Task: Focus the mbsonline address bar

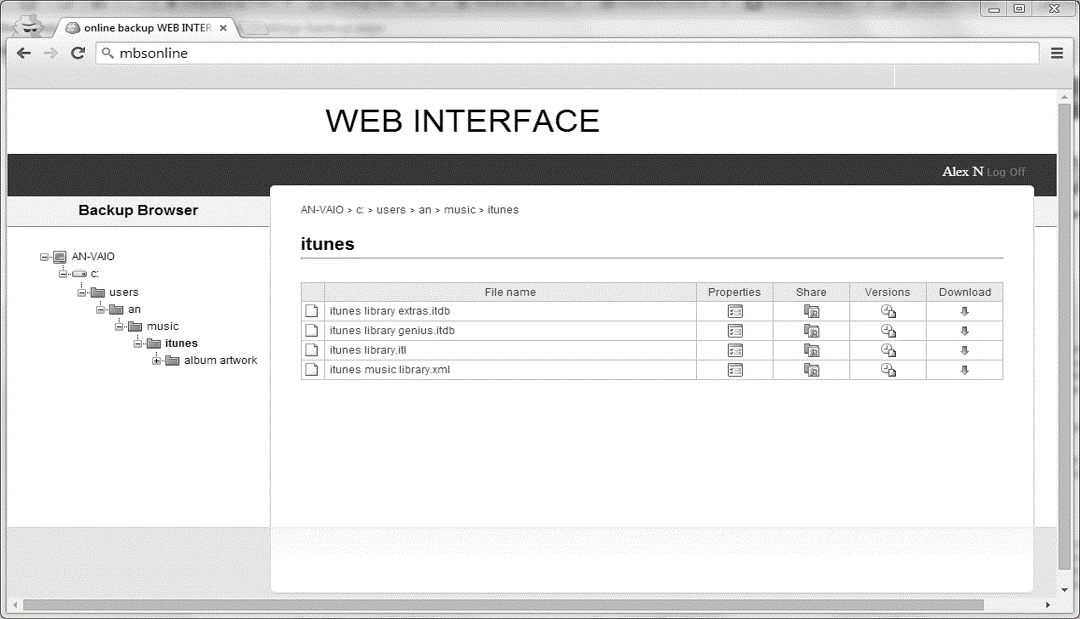Action: pyautogui.click(x=567, y=53)
